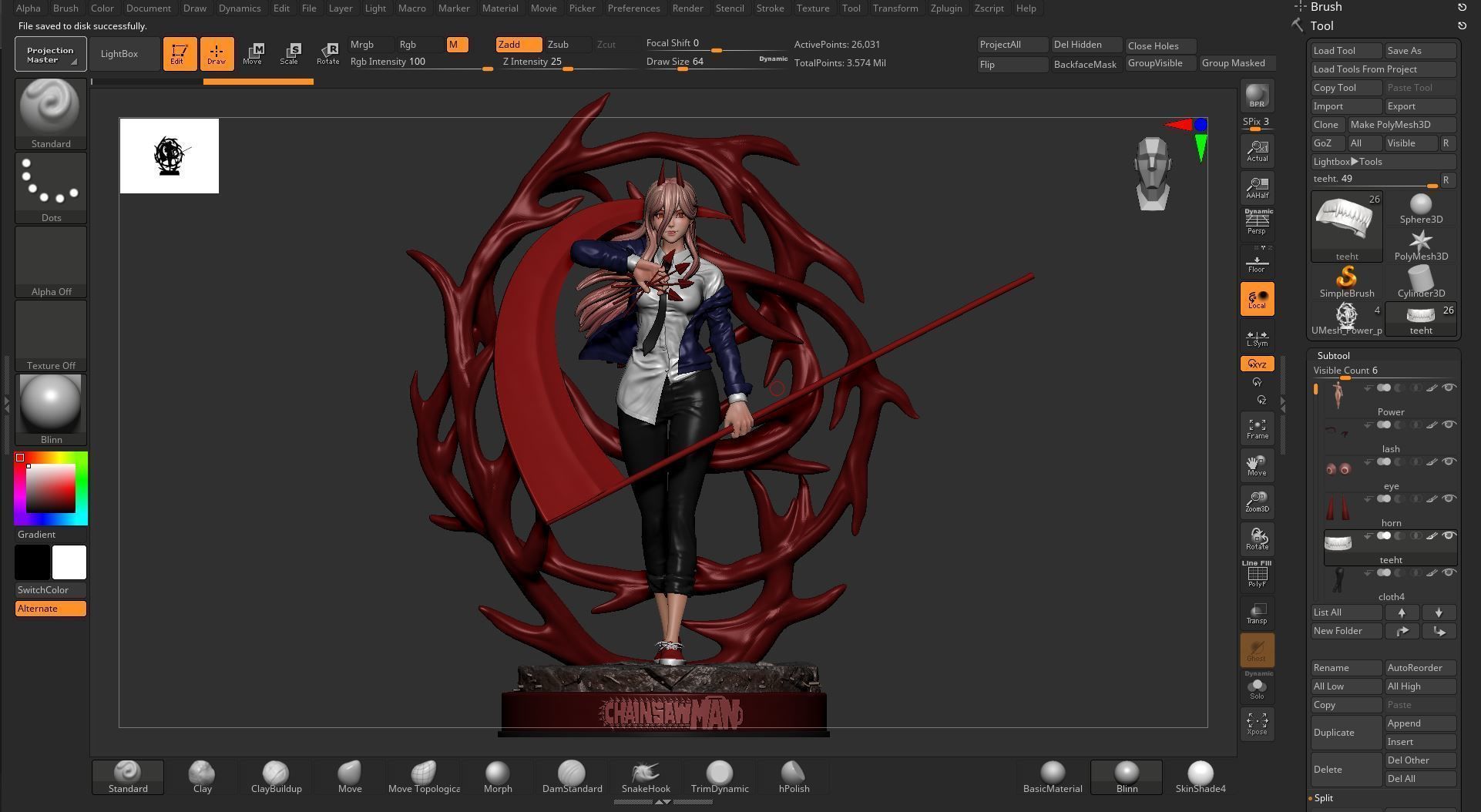Open the Blinn material picker on left
1481x812 pixels.
point(51,409)
